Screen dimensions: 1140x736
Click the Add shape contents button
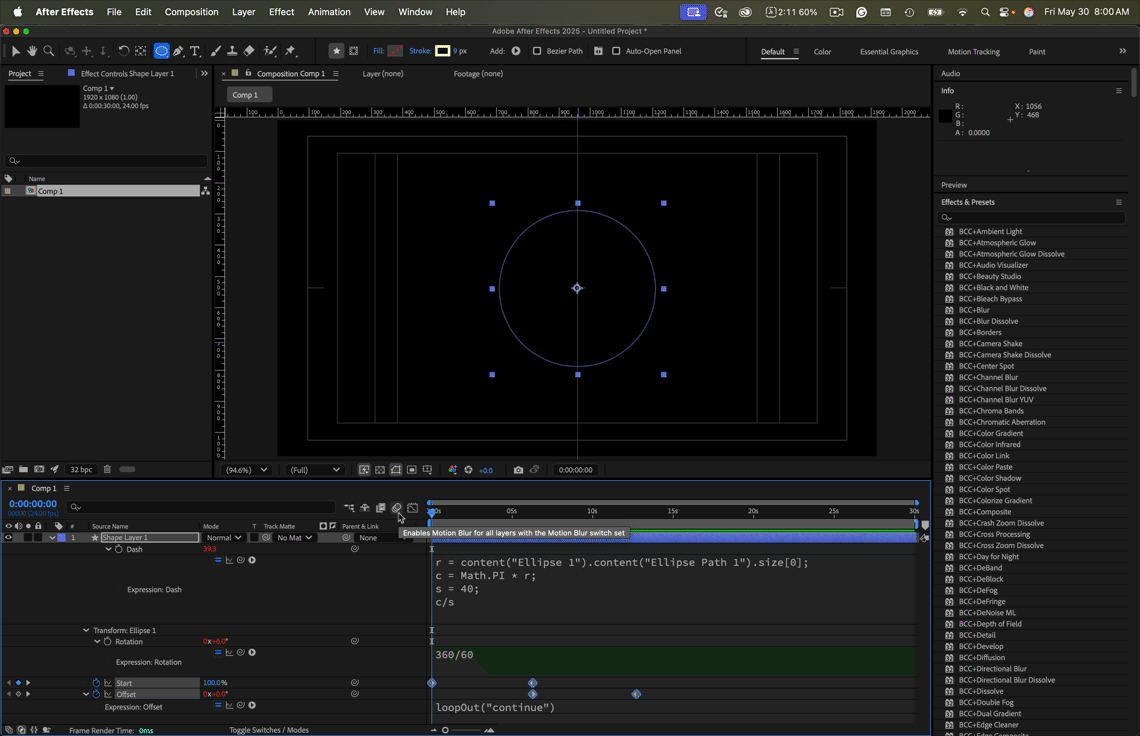[516, 51]
